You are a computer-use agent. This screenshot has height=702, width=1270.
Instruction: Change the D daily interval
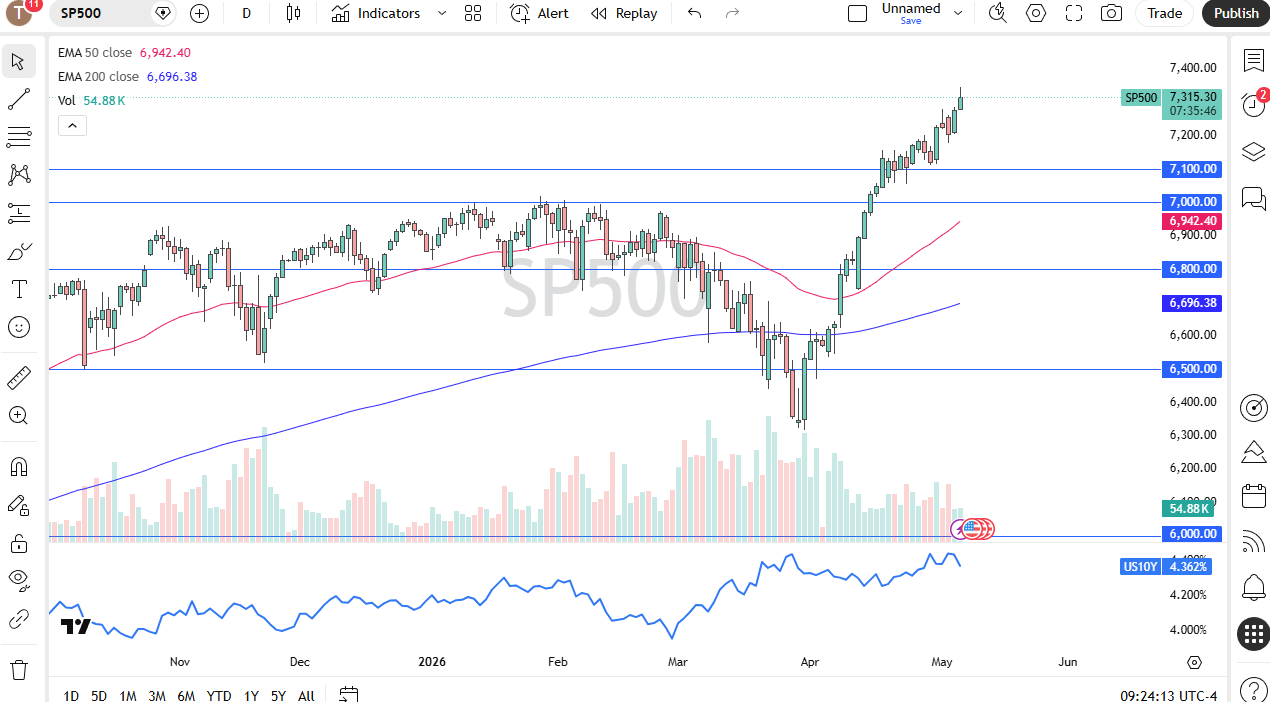point(246,13)
